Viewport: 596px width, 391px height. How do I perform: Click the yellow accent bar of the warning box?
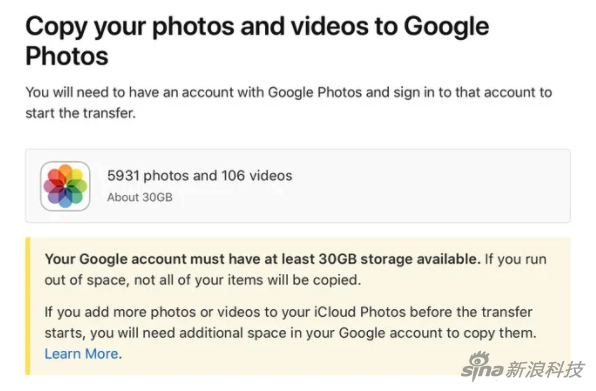pos(28,306)
